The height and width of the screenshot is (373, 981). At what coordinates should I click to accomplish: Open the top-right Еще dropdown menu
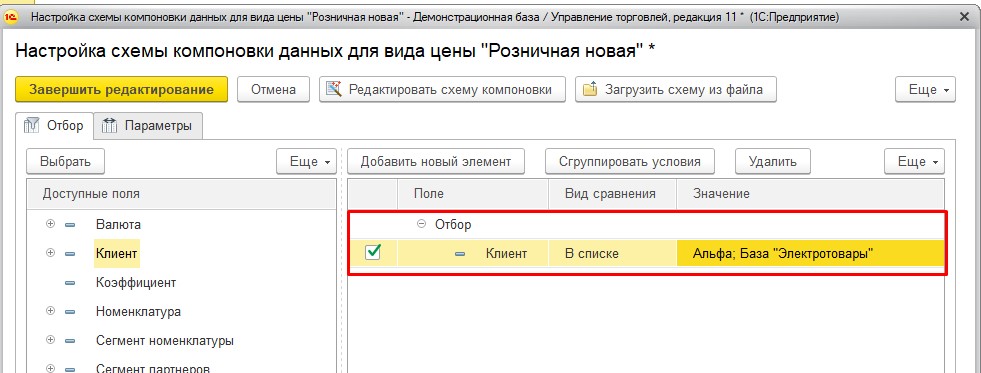click(x=925, y=89)
